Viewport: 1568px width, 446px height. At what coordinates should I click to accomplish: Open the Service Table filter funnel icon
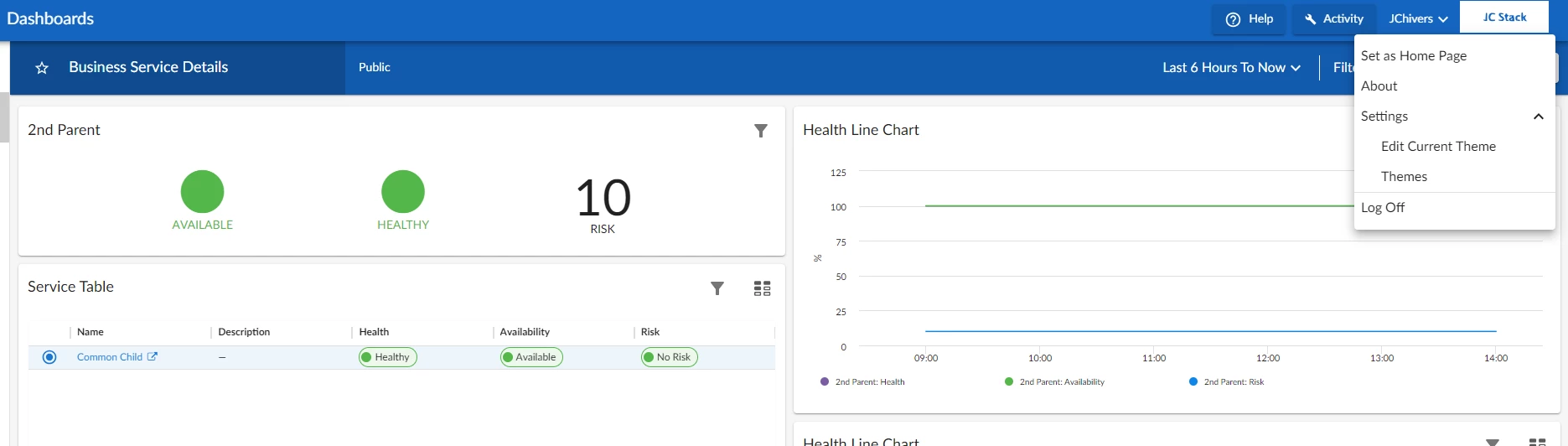[x=717, y=288]
